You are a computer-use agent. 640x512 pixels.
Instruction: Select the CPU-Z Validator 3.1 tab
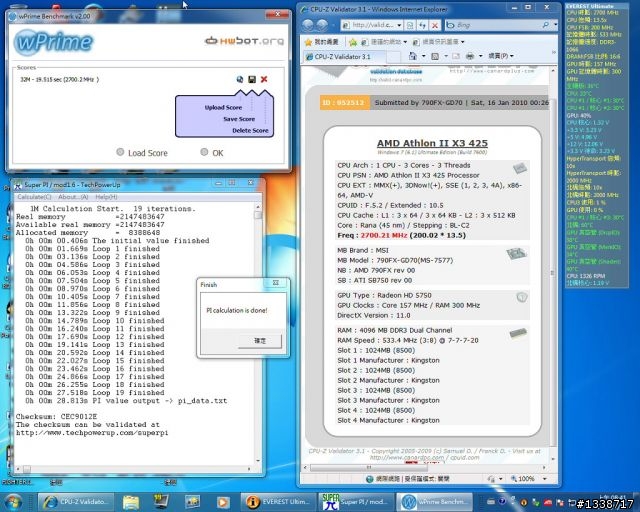point(344,57)
